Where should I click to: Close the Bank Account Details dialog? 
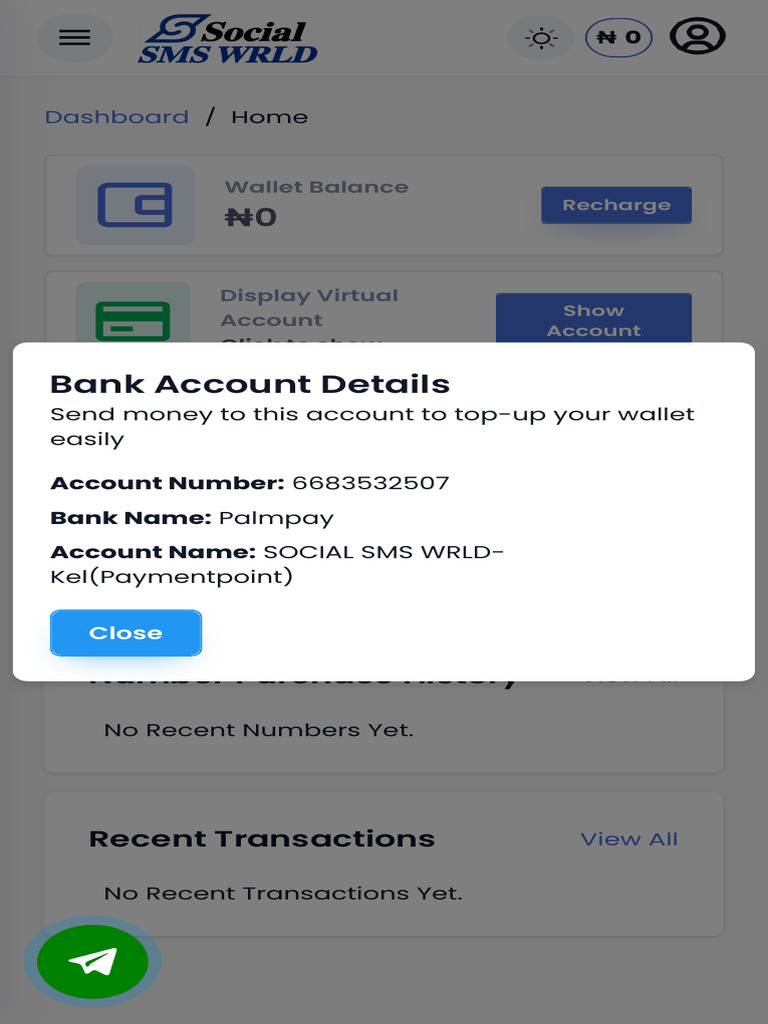click(x=126, y=633)
